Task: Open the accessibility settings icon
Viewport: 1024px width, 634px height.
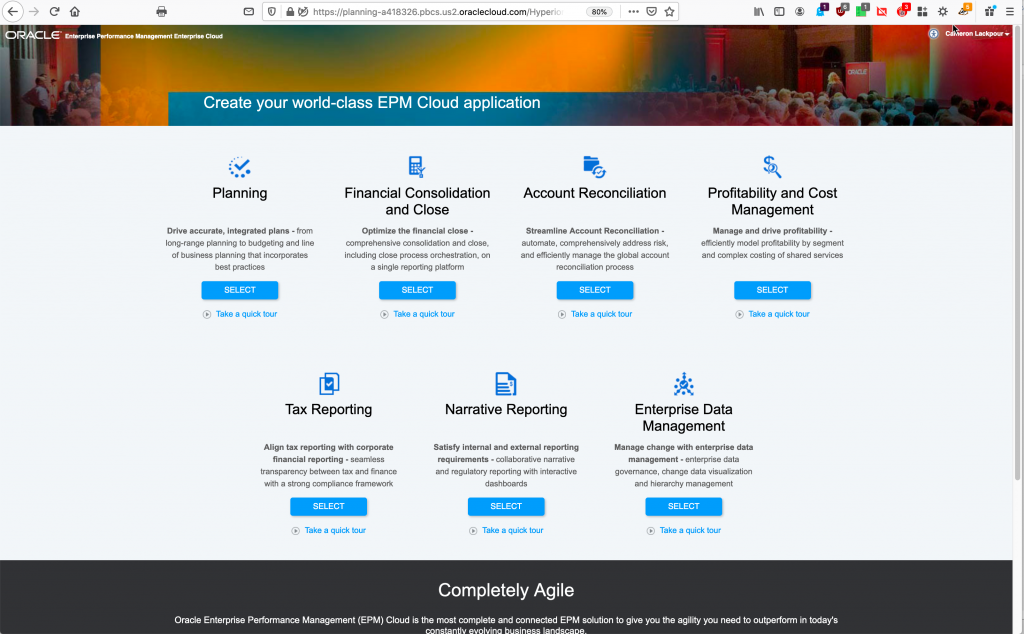Action: (x=933, y=33)
